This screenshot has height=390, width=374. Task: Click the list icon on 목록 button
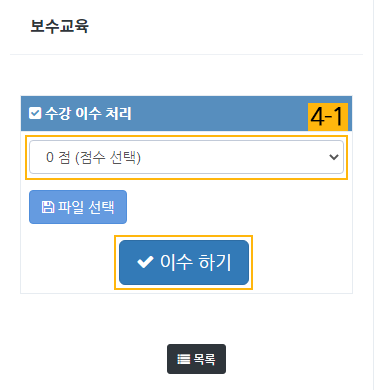point(184,359)
